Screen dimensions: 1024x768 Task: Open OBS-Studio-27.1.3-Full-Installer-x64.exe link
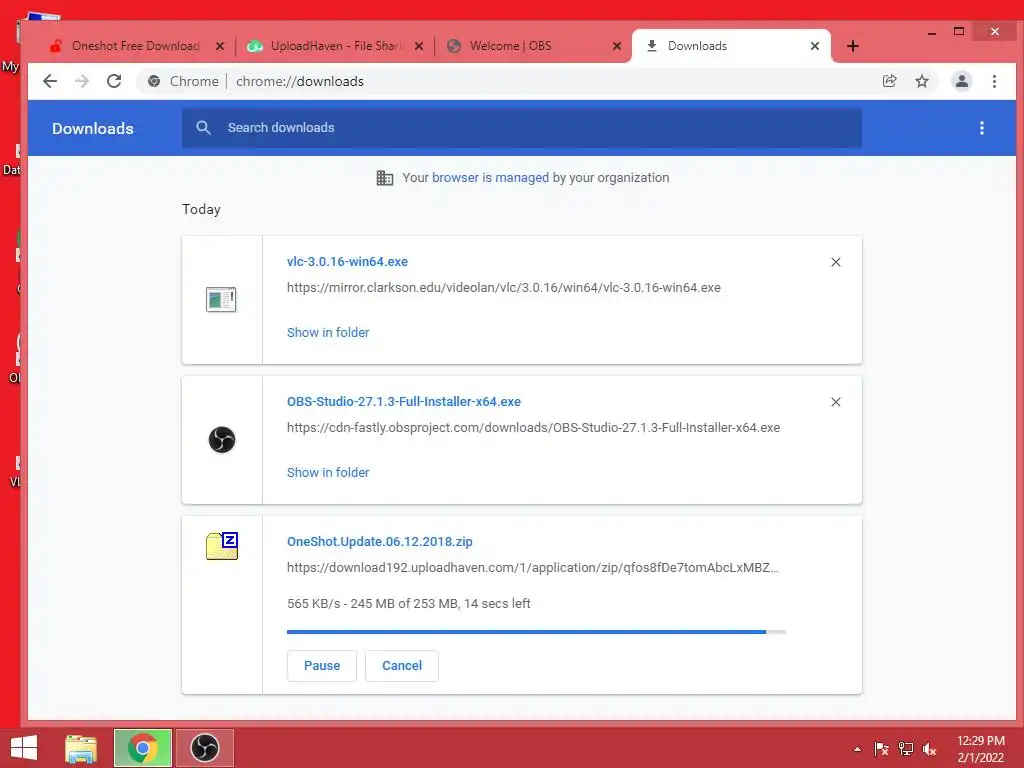[x=404, y=402]
